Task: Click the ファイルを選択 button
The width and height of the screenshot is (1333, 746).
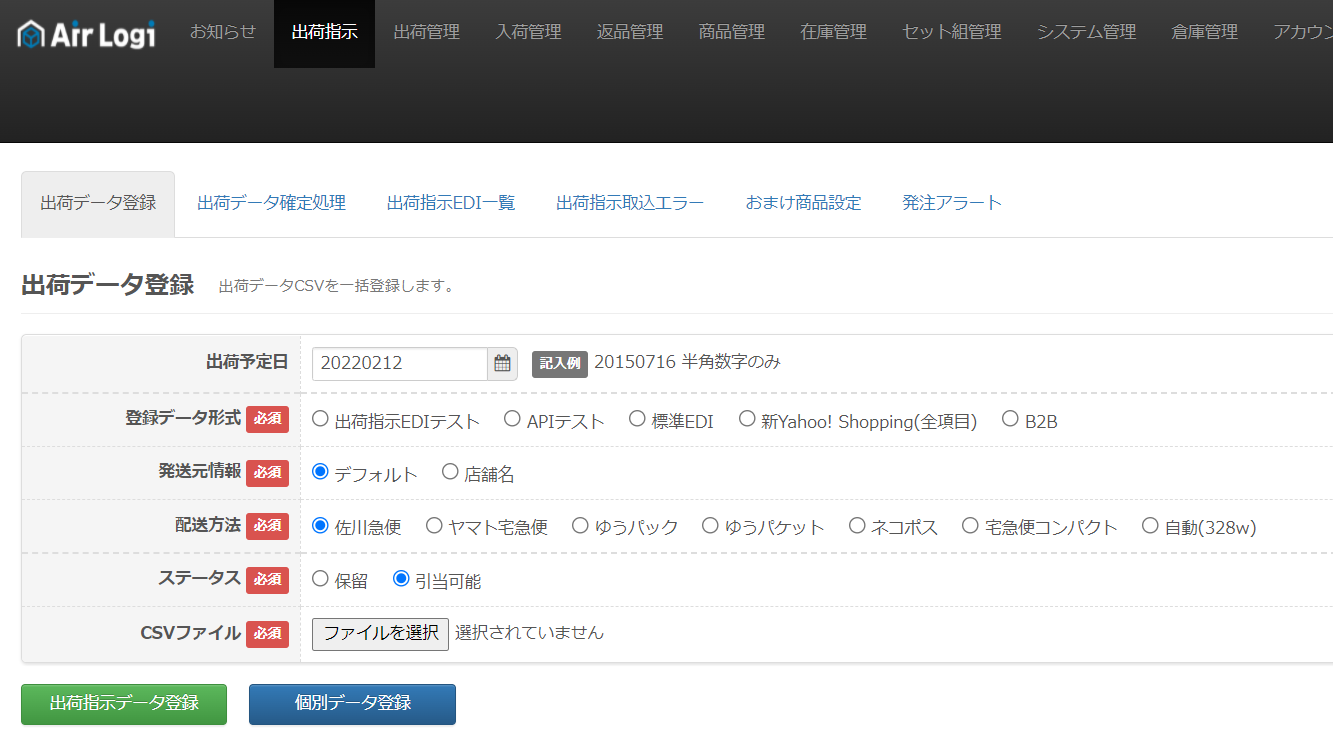Action: pos(380,633)
